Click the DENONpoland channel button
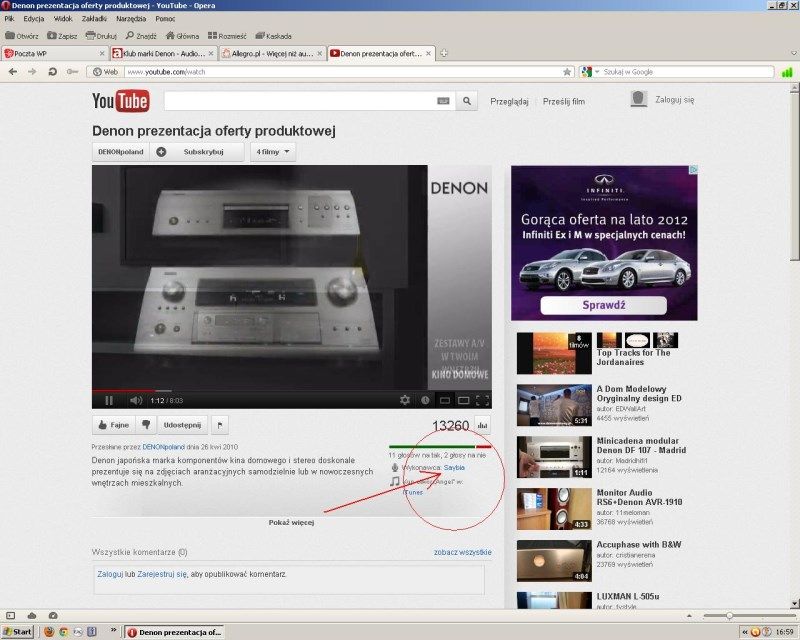Image resolution: width=800 pixels, height=640 pixels. tap(120, 152)
